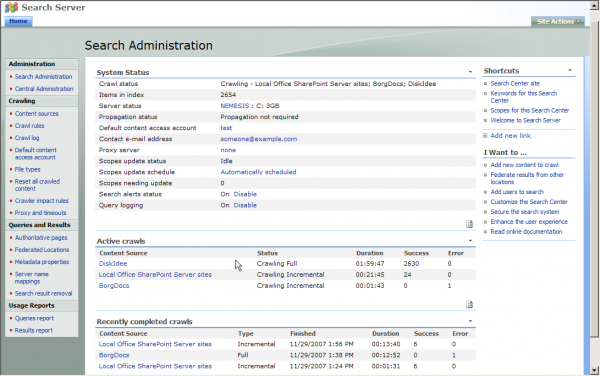Click the DiskIdee duration 01:59:47

tap(370, 264)
